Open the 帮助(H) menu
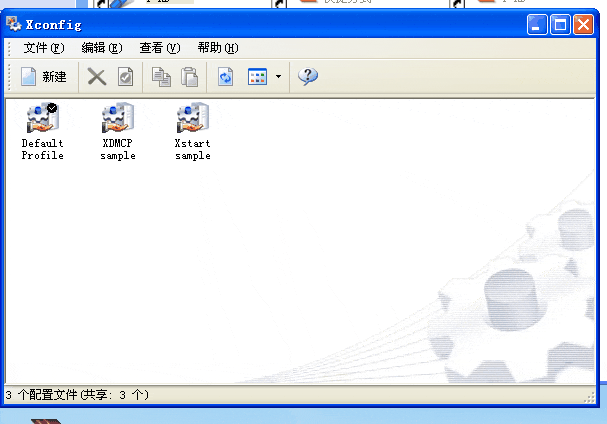The height and width of the screenshot is (424, 607). click(x=218, y=47)
